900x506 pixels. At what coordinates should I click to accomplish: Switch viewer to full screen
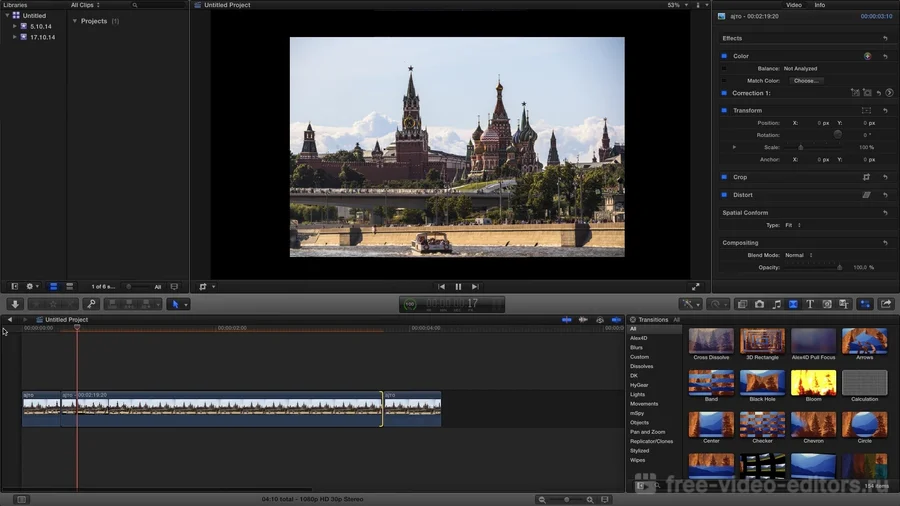(x=696, y=287)
